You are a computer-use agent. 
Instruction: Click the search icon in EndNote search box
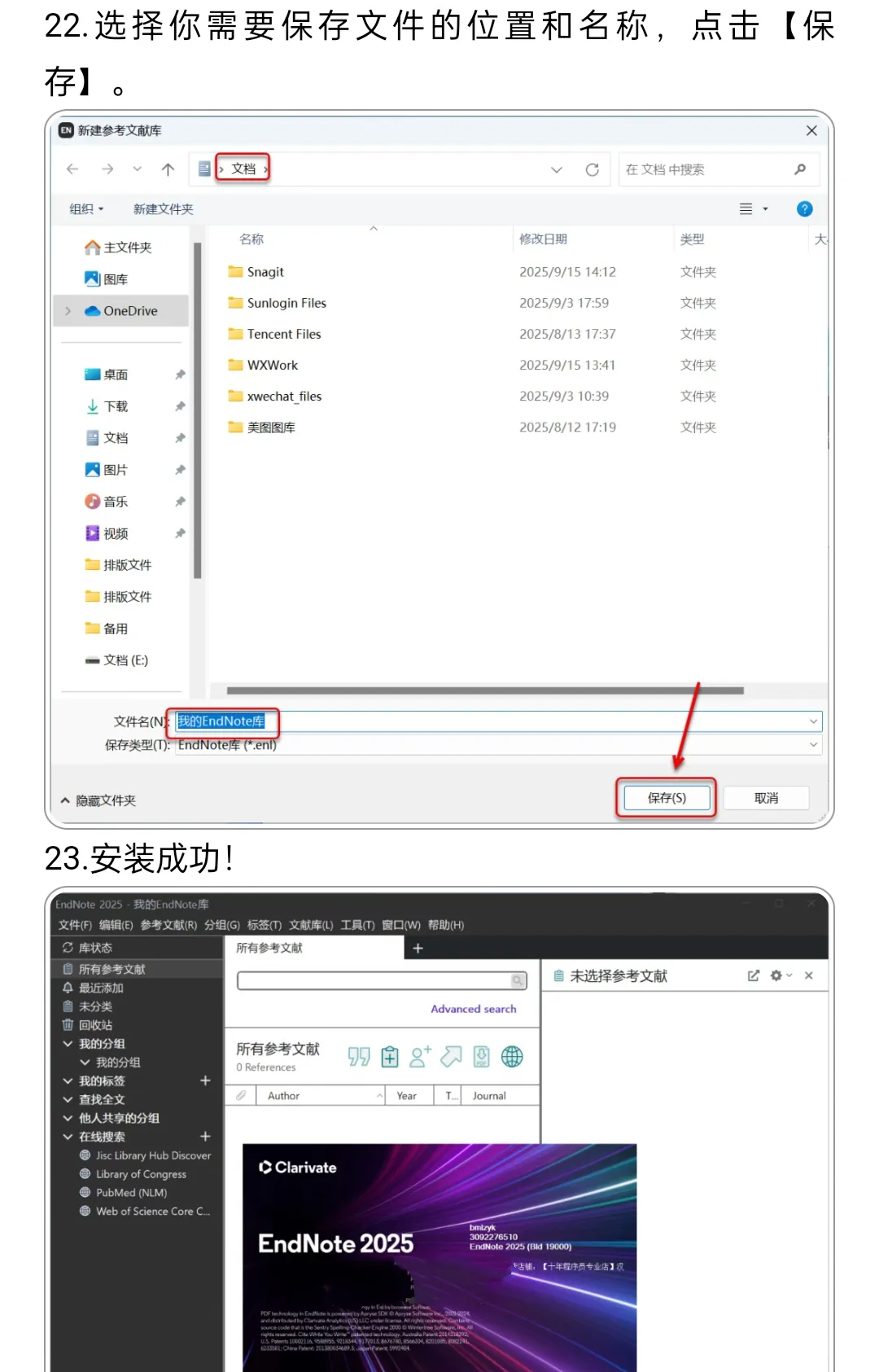point(518,980)
